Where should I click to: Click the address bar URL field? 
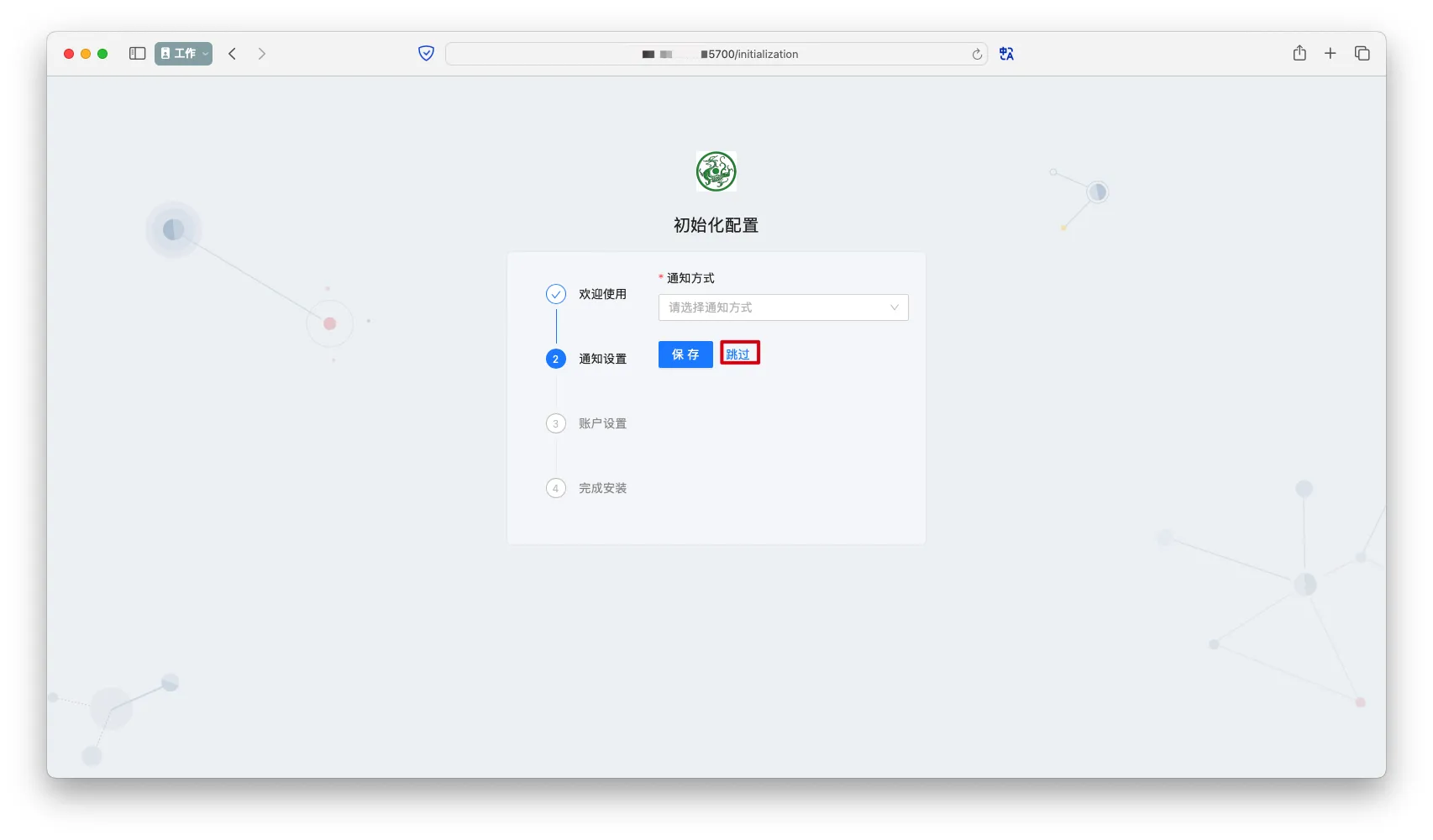(716, 54)
